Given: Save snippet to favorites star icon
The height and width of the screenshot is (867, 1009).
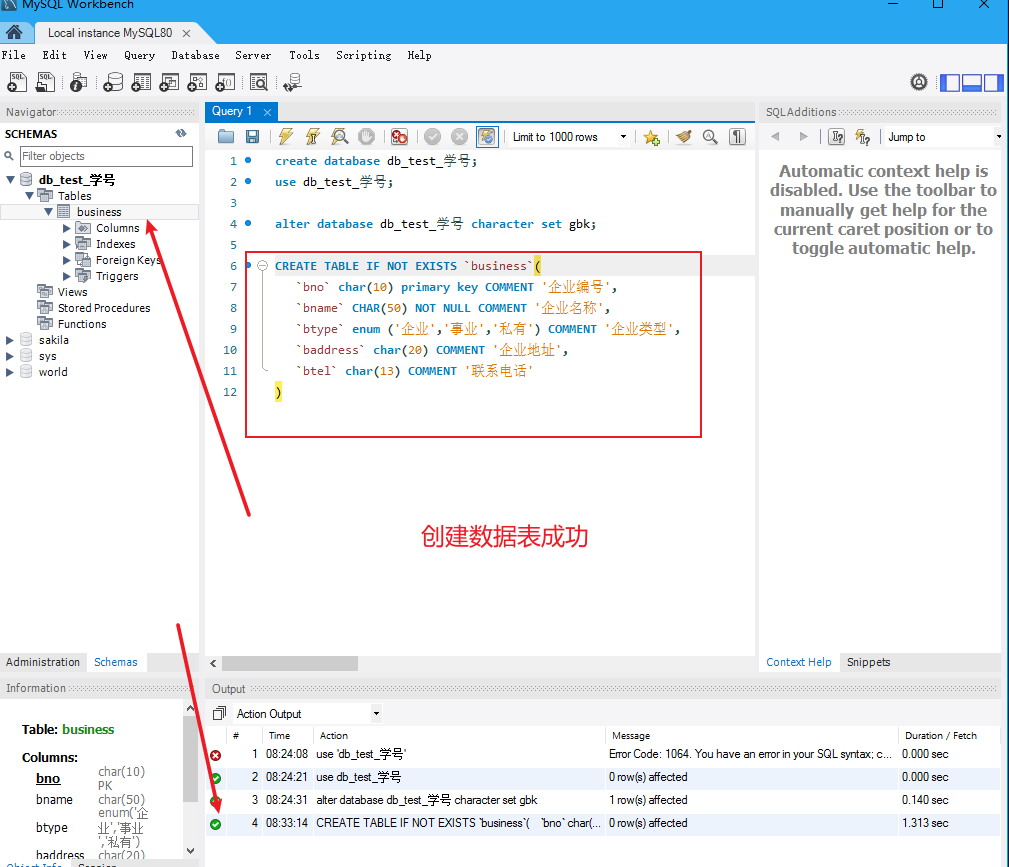Looking at the screenshot, I should click(x=651, y=137).
